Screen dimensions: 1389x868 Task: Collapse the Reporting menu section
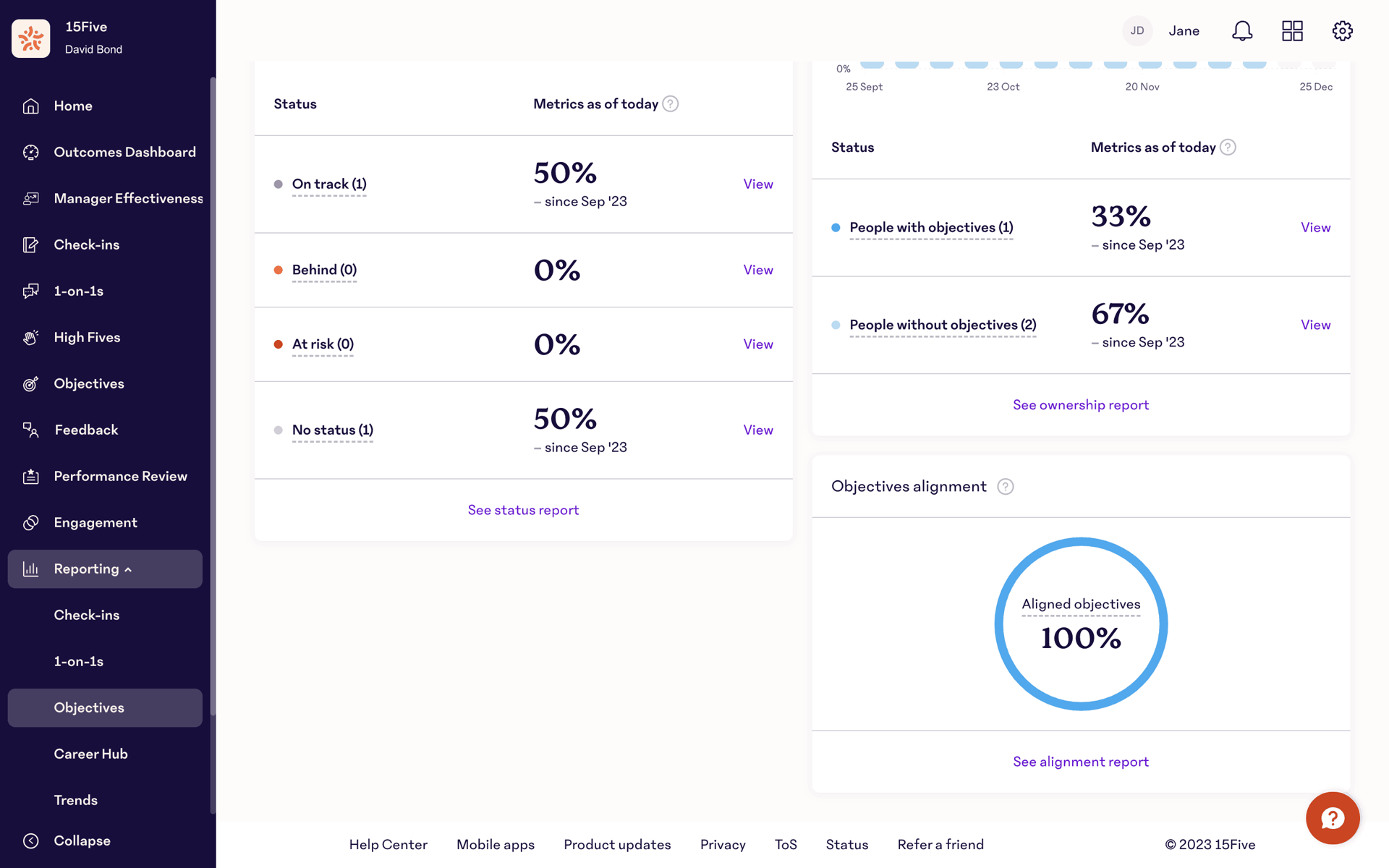(105, 569)
